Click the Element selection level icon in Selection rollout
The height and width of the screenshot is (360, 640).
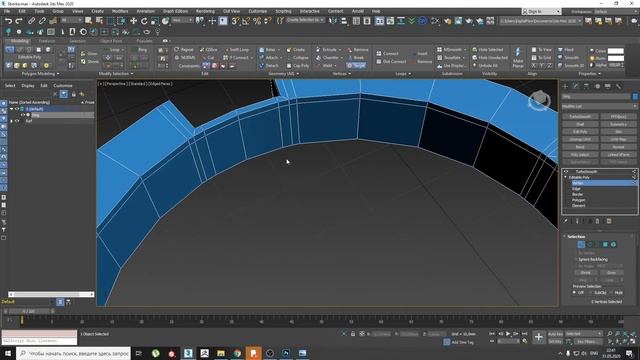(613, 244)
